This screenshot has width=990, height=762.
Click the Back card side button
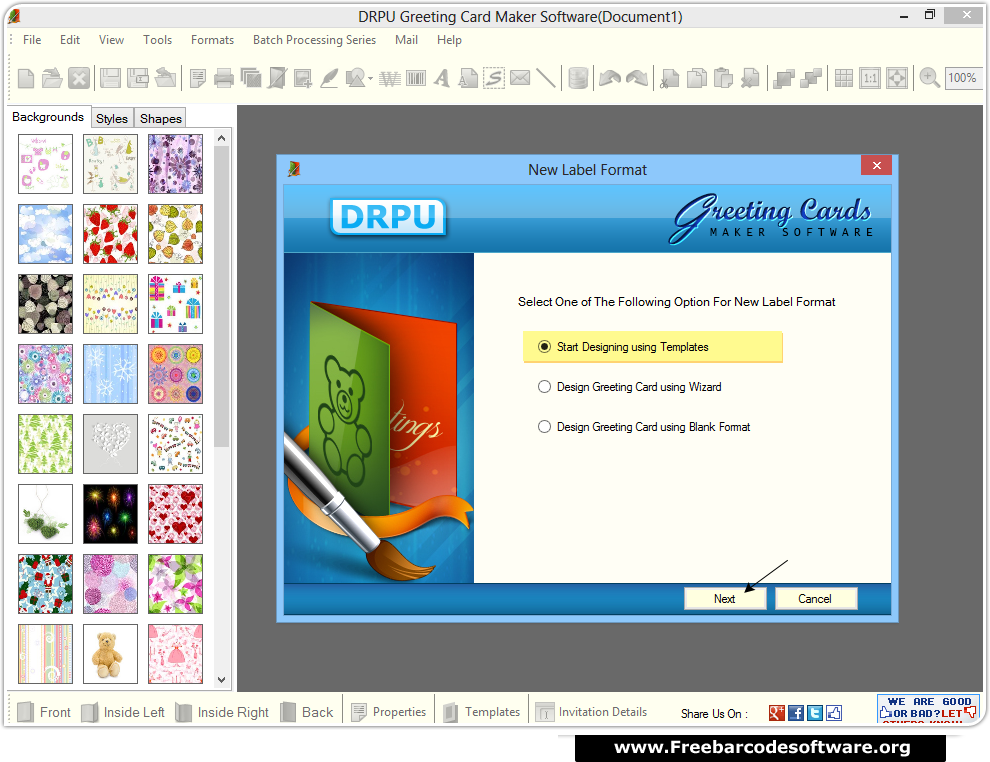point(307,712)
